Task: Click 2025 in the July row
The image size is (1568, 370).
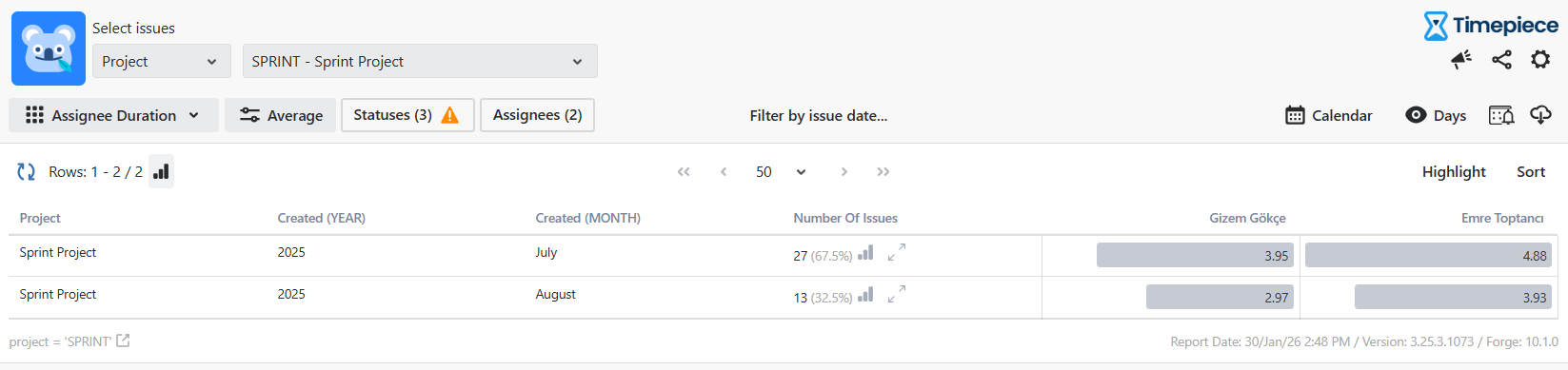Action: pos(291,252)
